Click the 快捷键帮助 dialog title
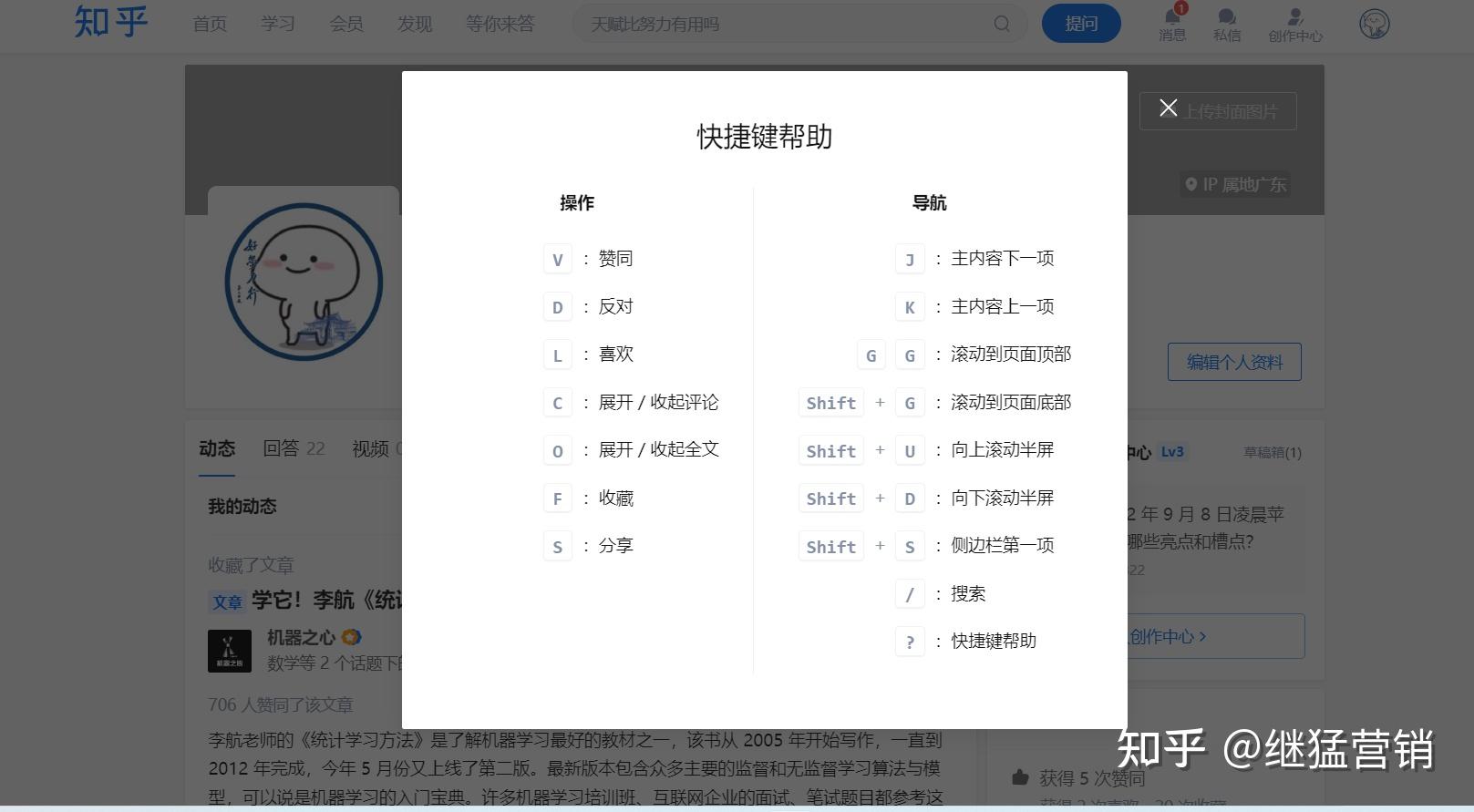 [x=765, y=137]
